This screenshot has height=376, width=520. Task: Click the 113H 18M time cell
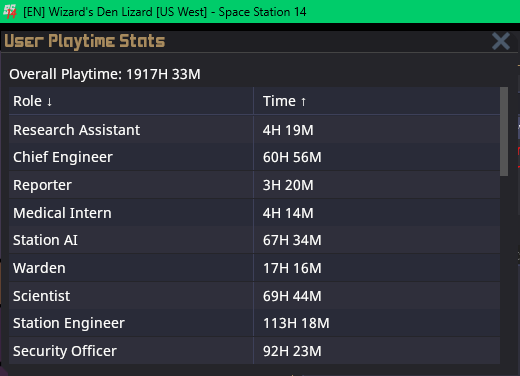pos(296,323)
